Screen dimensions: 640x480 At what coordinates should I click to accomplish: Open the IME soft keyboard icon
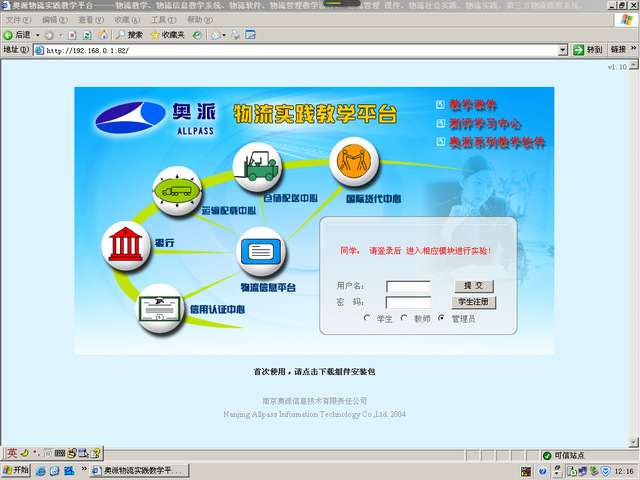(60, 453)
